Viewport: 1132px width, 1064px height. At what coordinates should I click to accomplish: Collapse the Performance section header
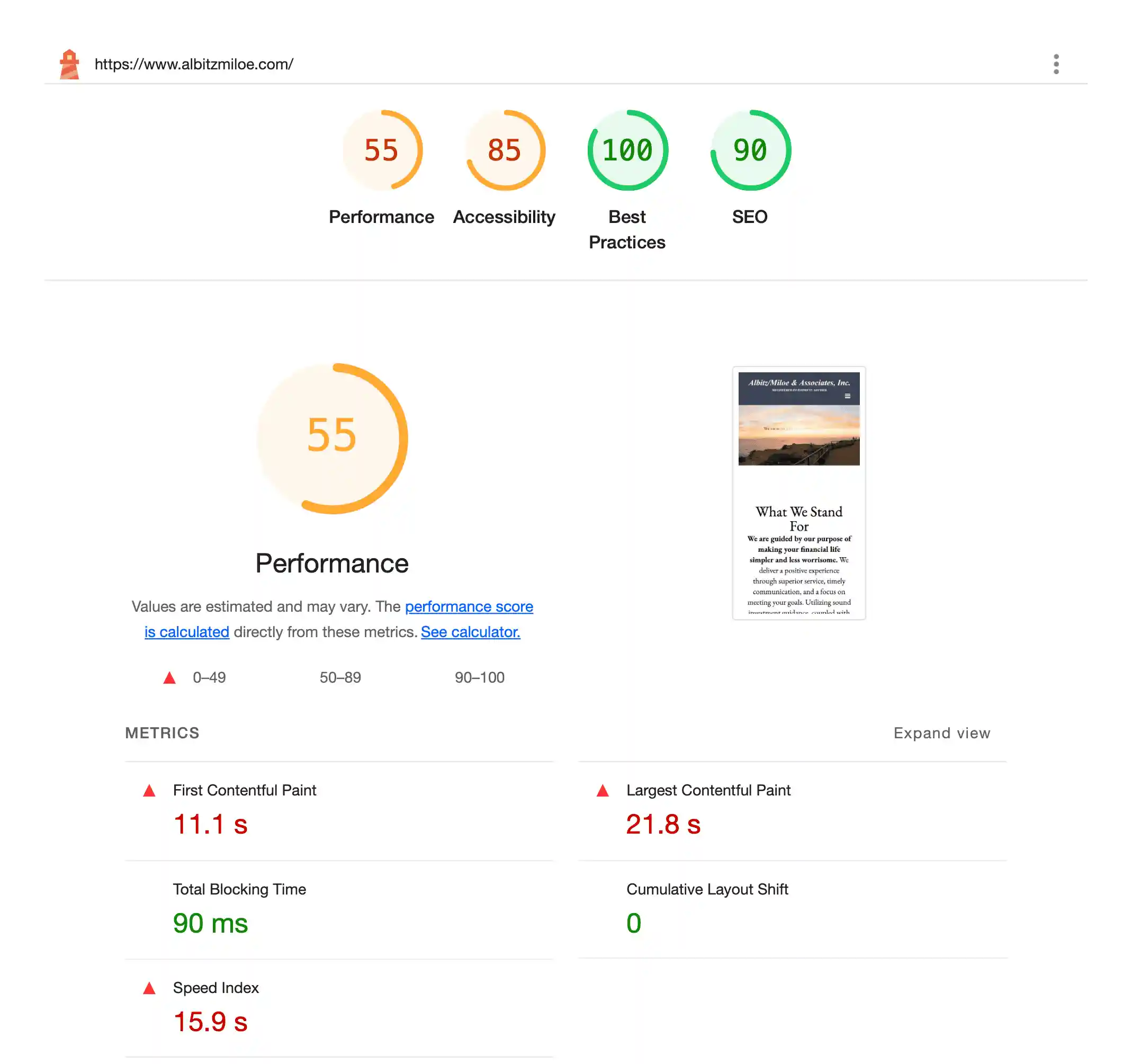[333, 563]
